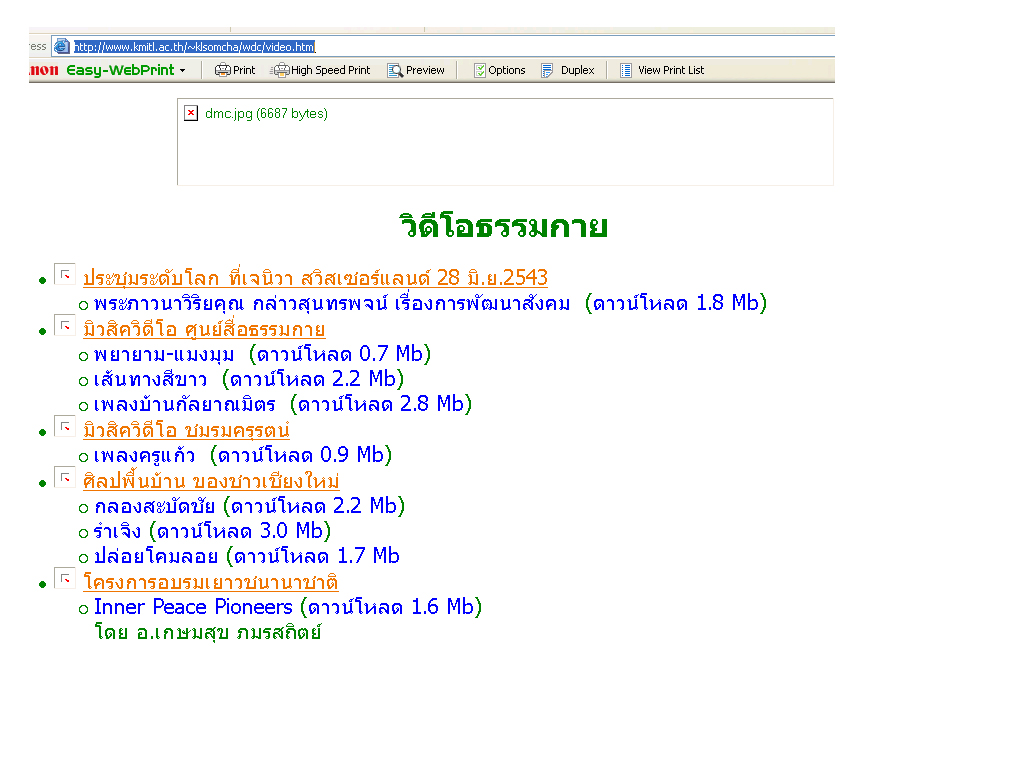The height and width of the screenshot is (768, 1024).
Task: Download the เส้นทางสีขาว video 2.2 Mb
Action: coord(313,379)
